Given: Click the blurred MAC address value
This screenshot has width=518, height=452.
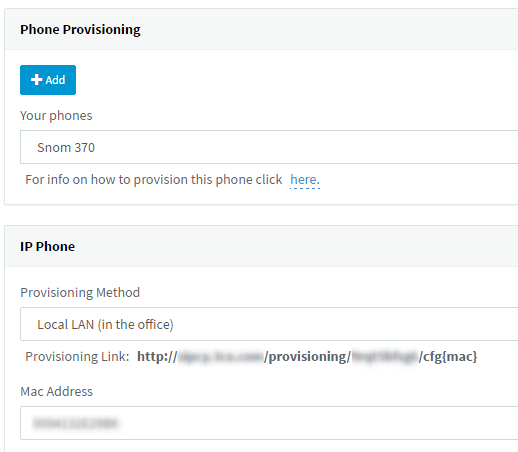Looking at the screenshot, I should coord(75,423).
